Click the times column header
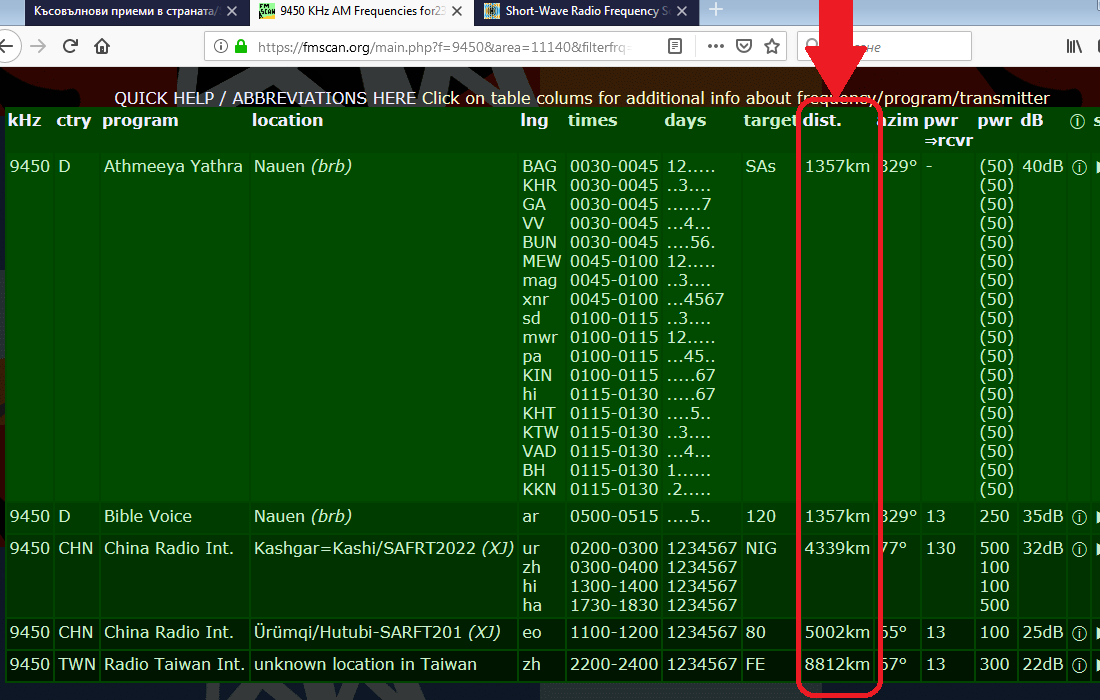Viewport: 1100px width, 700px height. pos(593,121)
